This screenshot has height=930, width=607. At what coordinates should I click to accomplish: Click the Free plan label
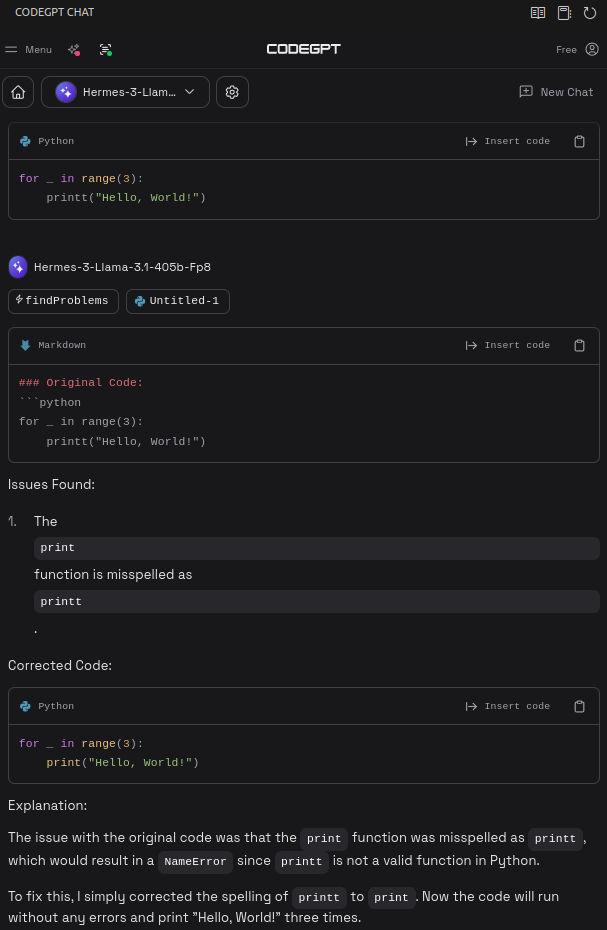(566, 49)
